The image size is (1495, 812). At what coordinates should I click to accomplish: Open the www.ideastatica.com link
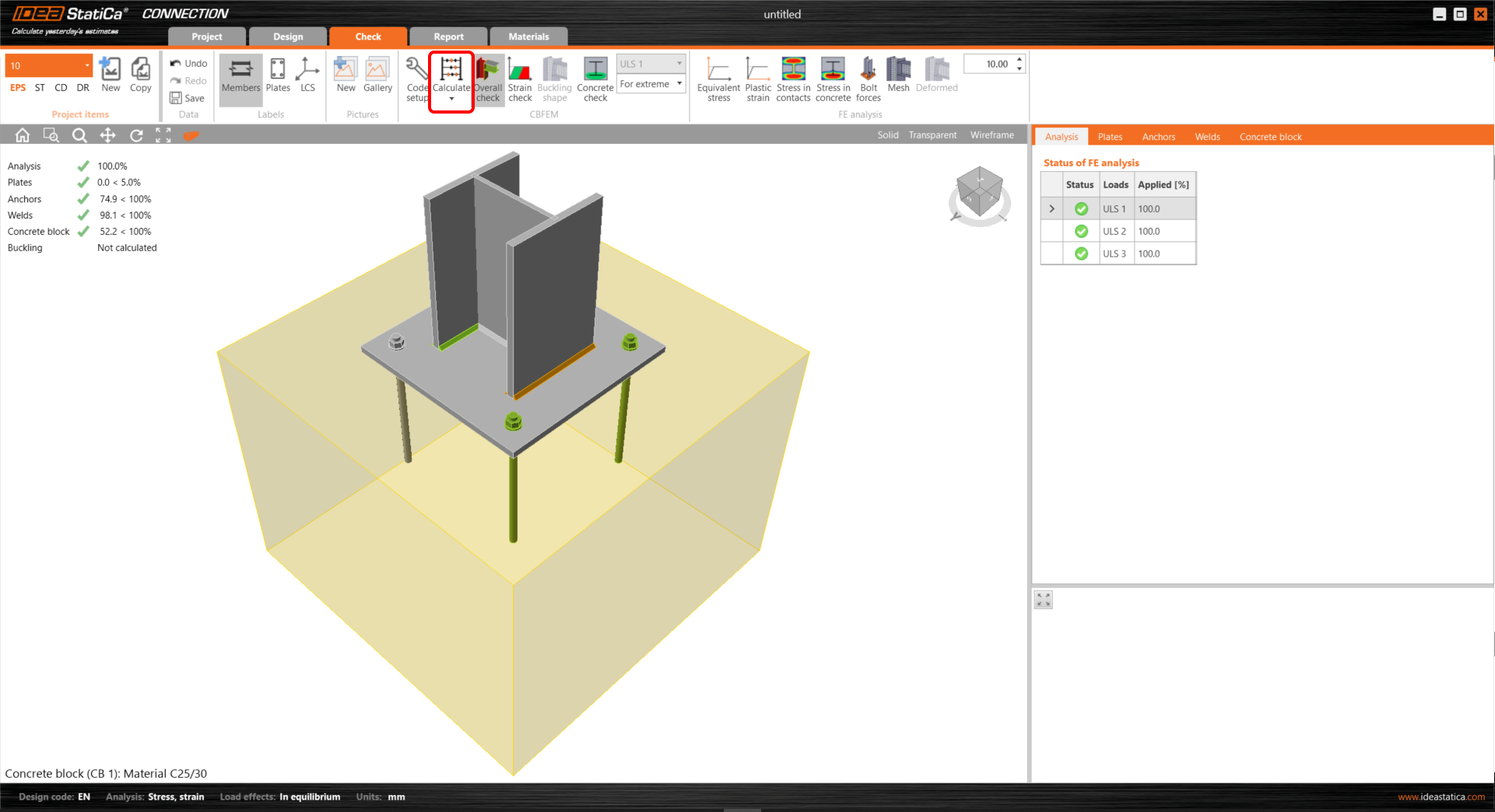(x=1441, y=796)
